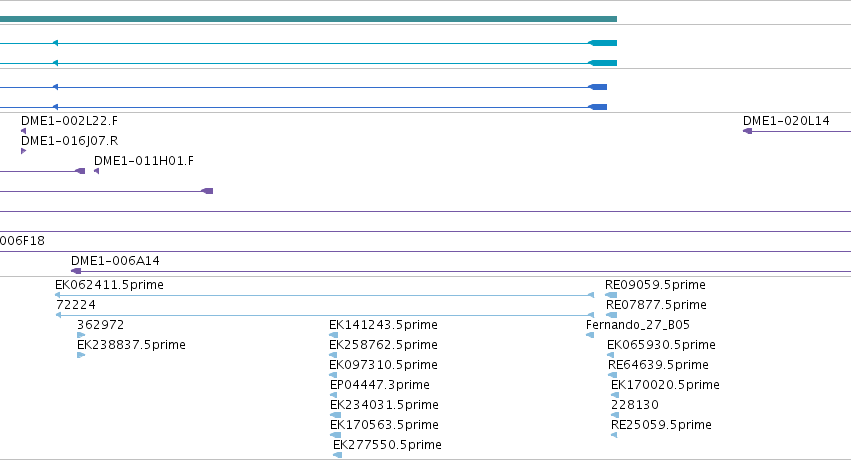Click the thick teal gene span bar

click(308, 19)
